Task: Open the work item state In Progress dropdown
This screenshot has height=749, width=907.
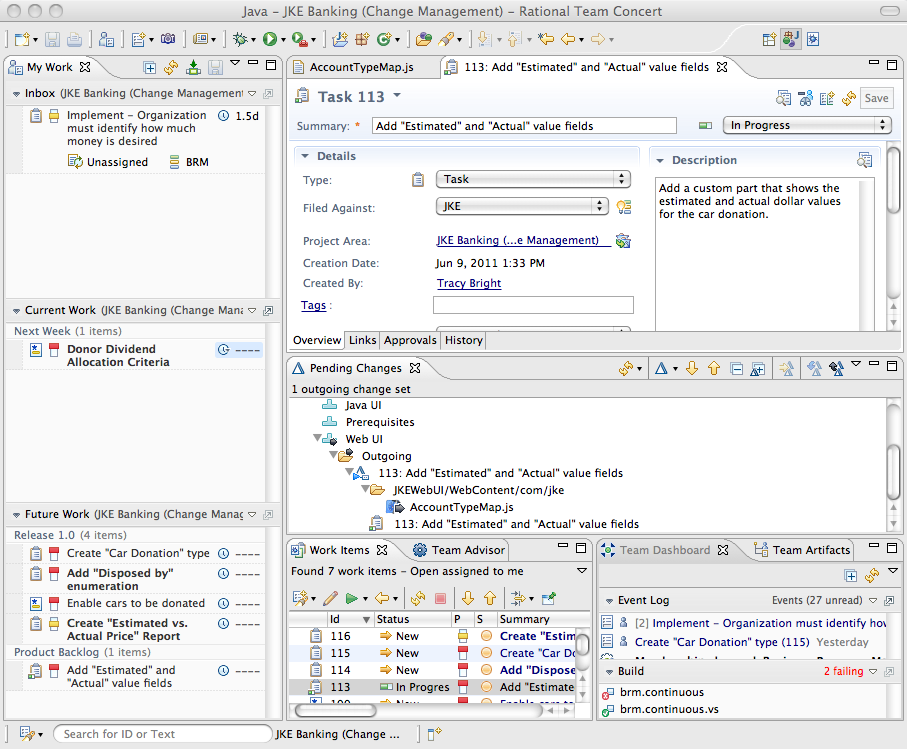Action: pyautogui.click(x=807, y=125)
